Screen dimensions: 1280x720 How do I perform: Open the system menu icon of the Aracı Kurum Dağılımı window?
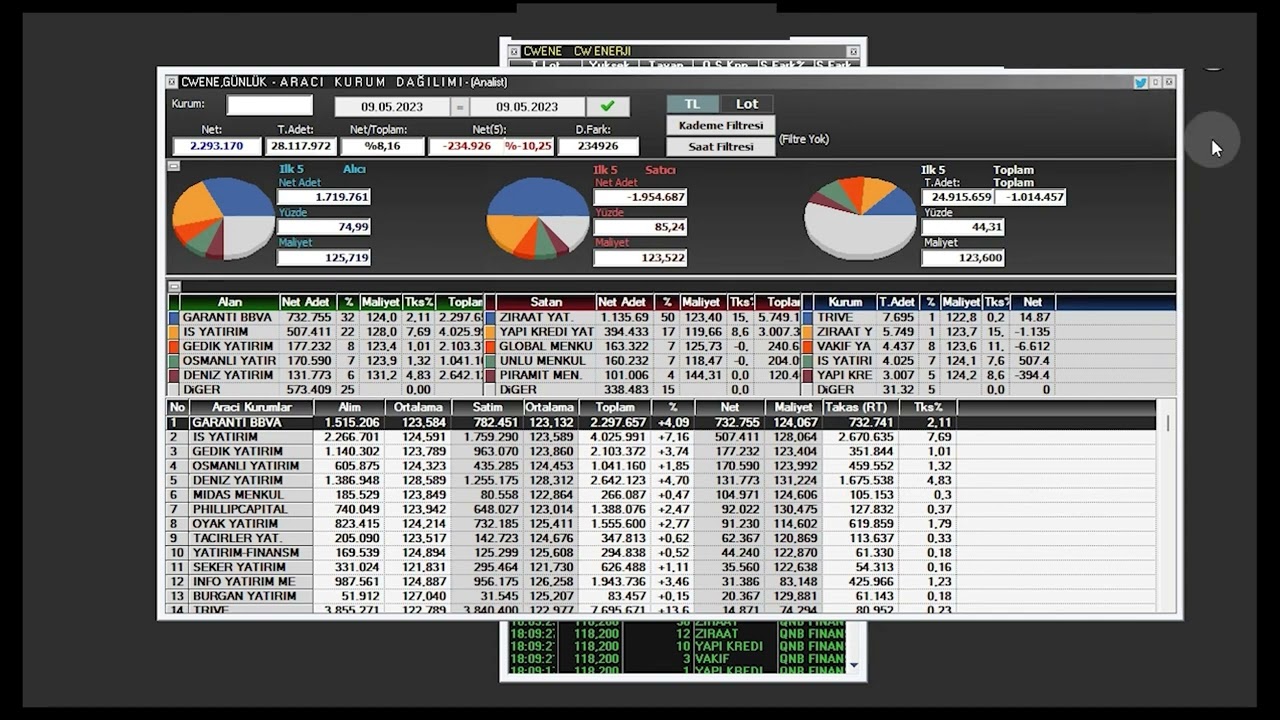172,82
